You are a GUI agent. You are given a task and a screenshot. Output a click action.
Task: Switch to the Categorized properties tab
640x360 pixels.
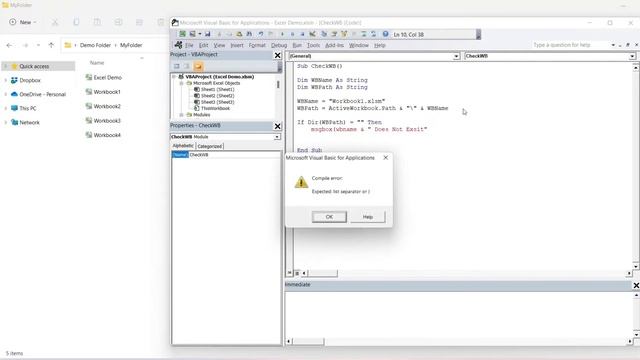tap(210, 146)
